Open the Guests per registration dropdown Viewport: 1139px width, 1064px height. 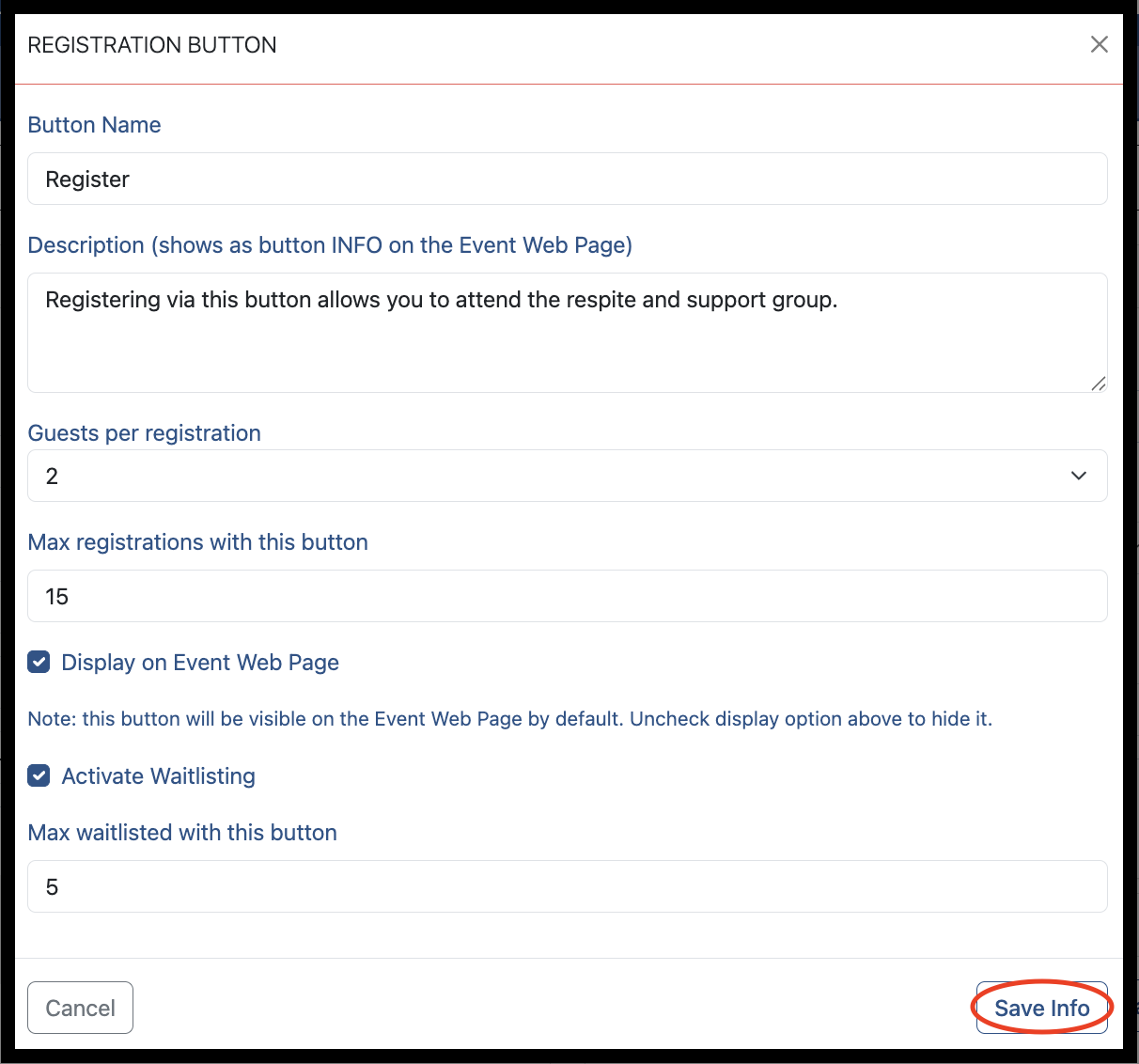coord(568,476)
